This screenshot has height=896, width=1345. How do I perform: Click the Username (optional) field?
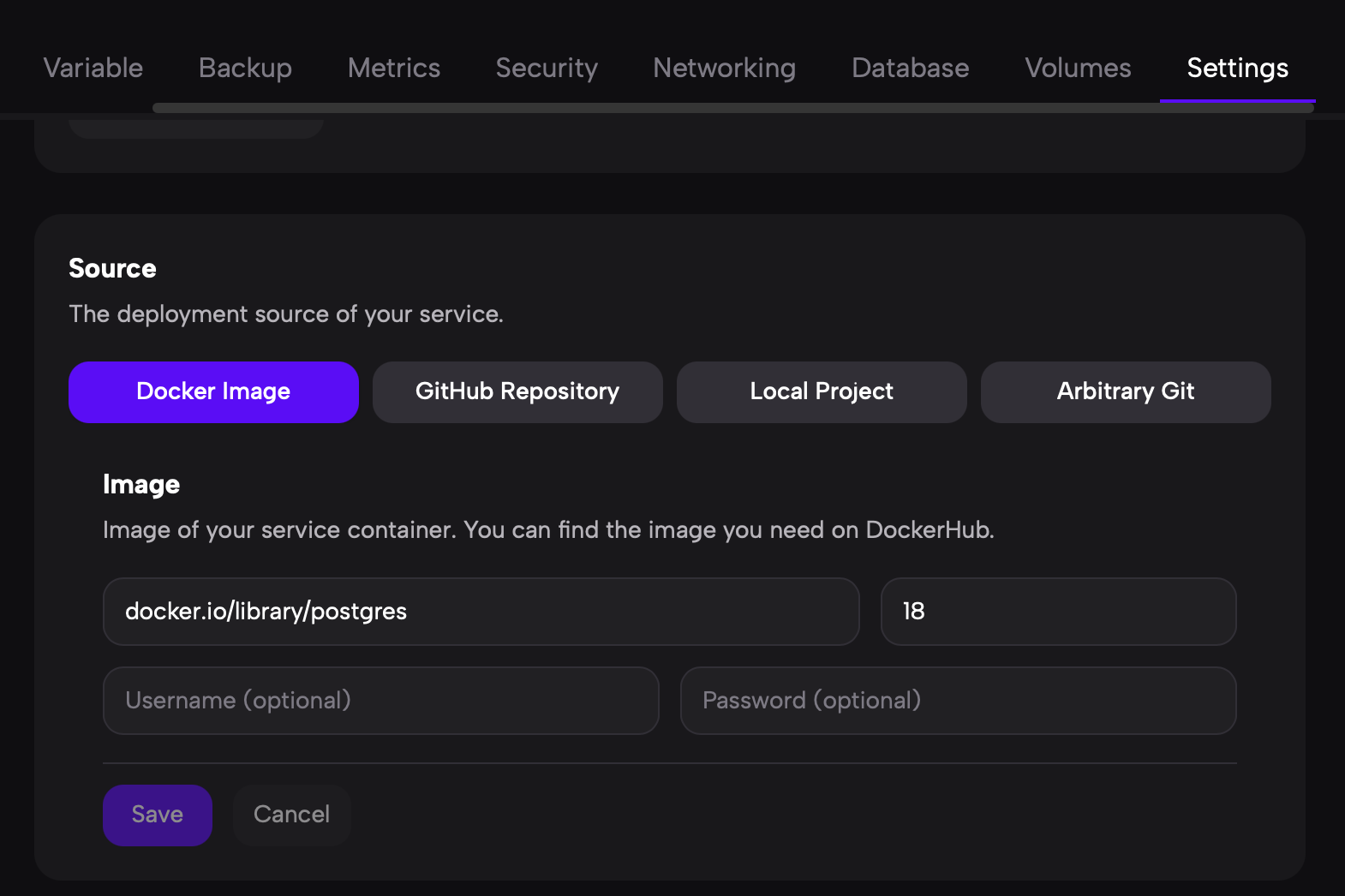pyautogui.click(x=380, y=701)
